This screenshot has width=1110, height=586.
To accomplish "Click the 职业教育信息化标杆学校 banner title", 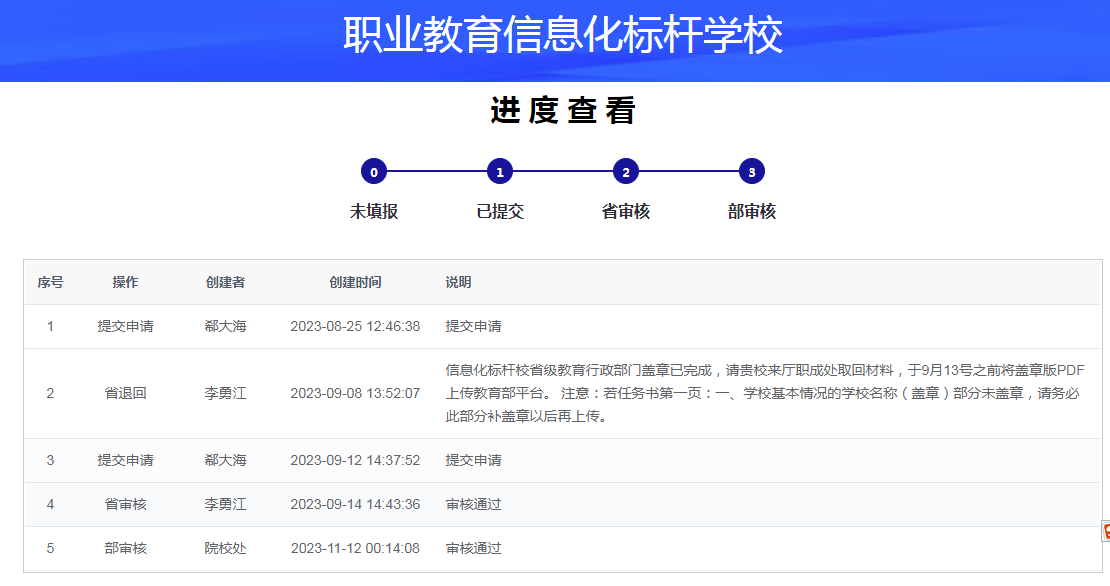I will [x=563, y=36].
